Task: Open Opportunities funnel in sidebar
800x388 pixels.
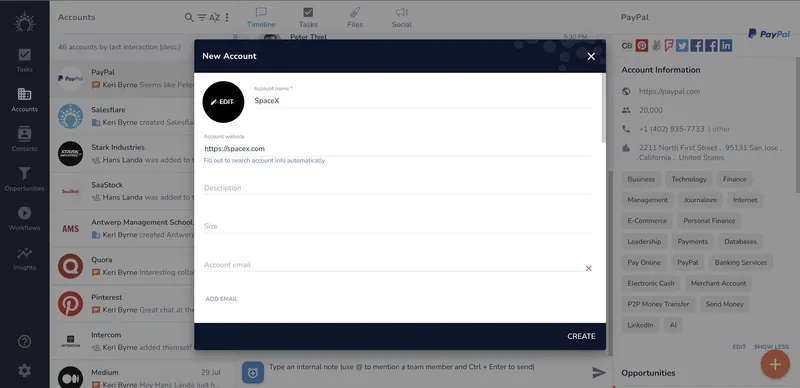Action: tap(24, 179)
